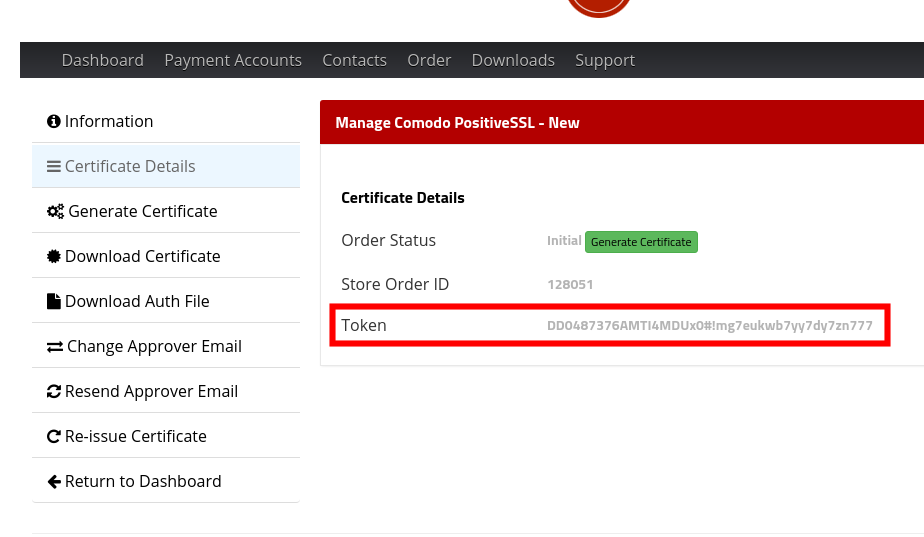The image size is (924, 537).
Task: Click the Token value string
Action: pos(709,326)
